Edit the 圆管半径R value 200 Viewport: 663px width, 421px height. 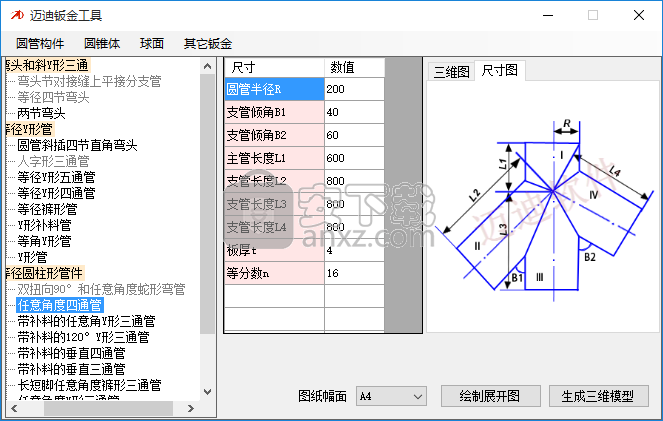click(354, 89)
